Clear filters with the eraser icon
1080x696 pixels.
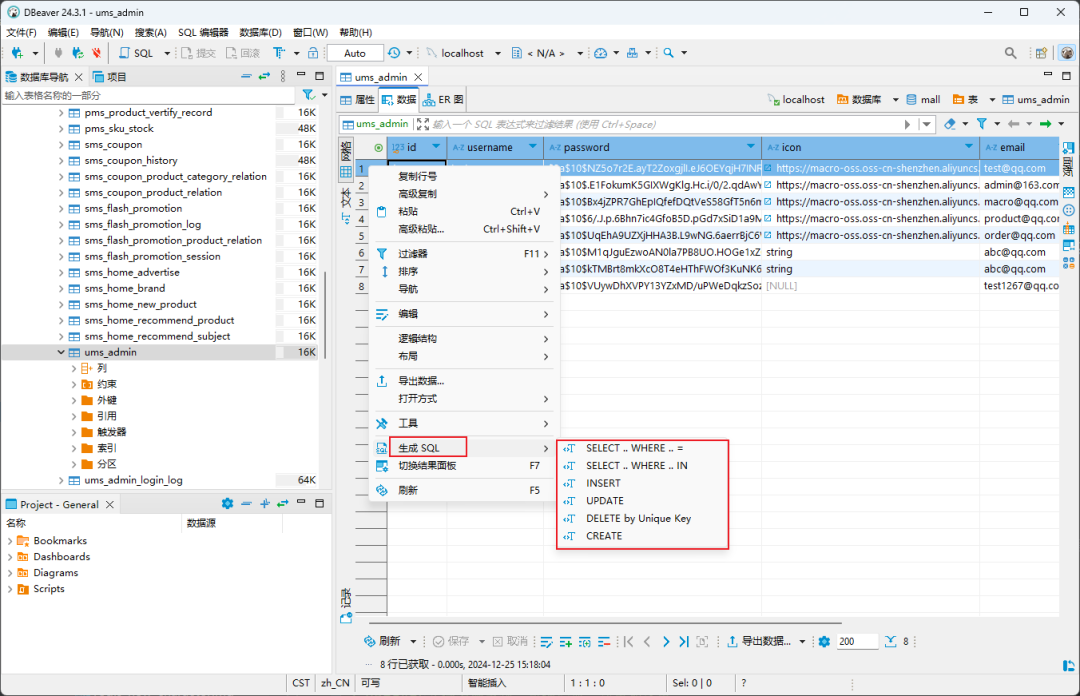tap(949, 124)
